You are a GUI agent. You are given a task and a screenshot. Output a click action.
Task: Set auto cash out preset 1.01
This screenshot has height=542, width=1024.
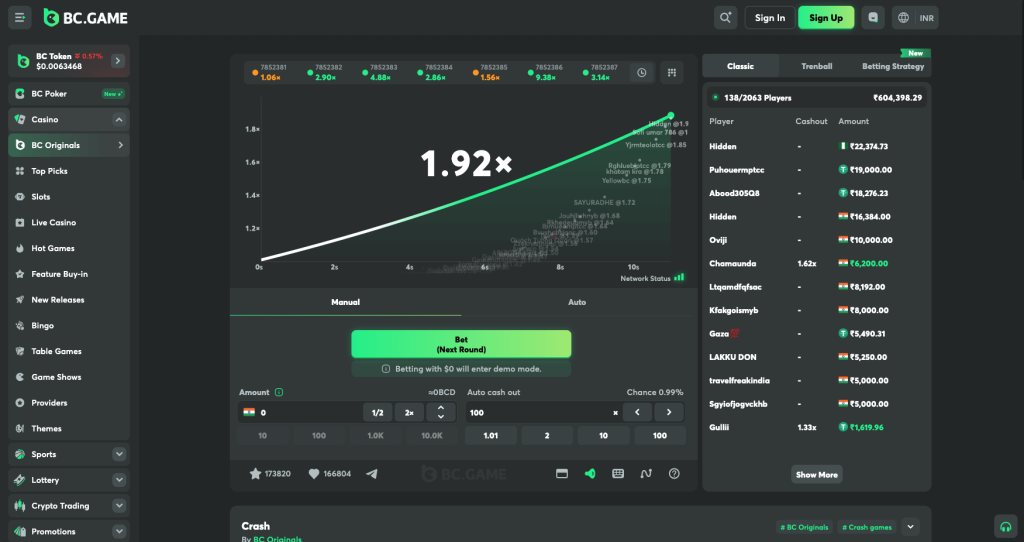point(490,436)
